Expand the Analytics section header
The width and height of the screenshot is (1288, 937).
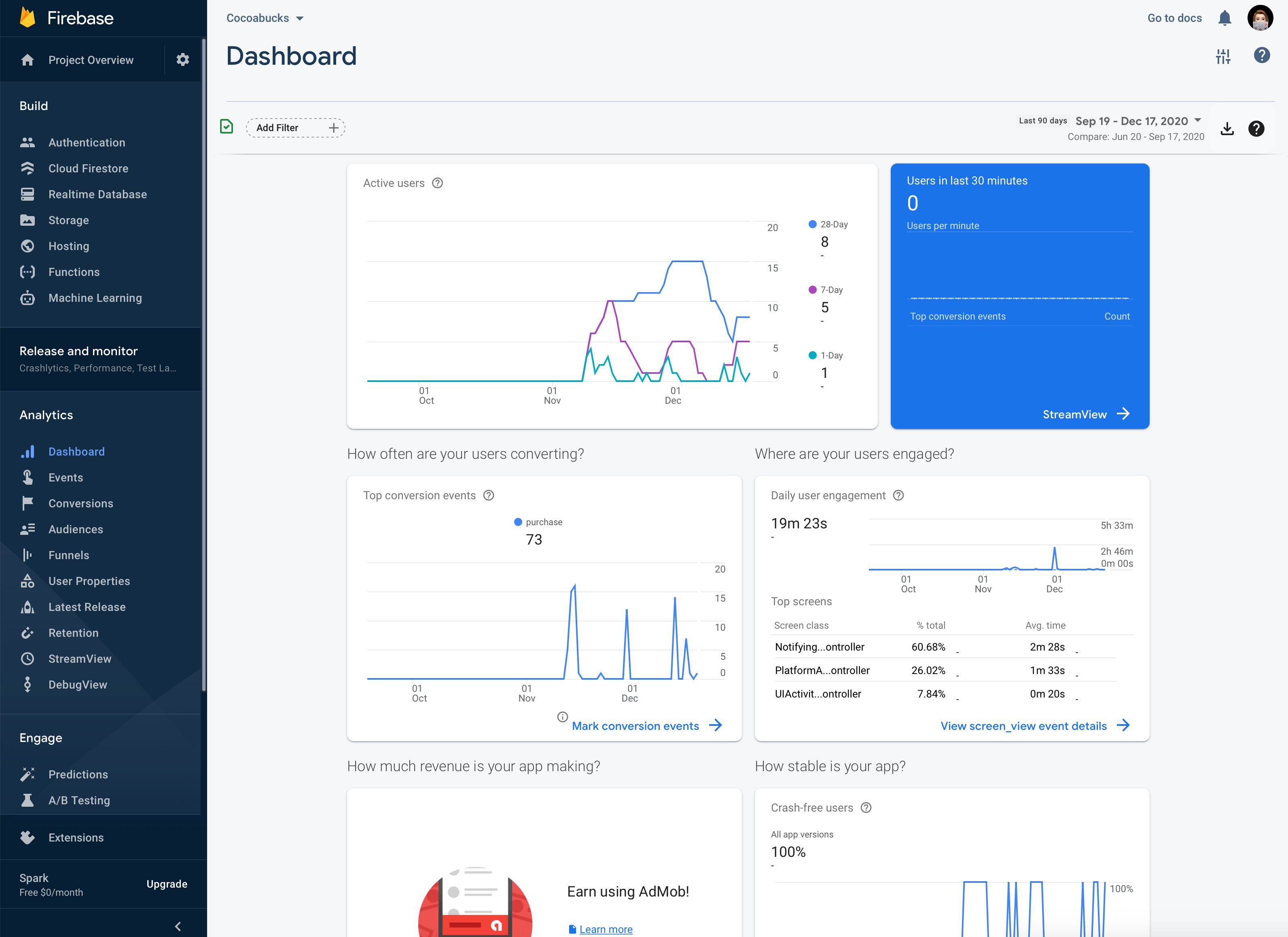(x=46, y=415)
